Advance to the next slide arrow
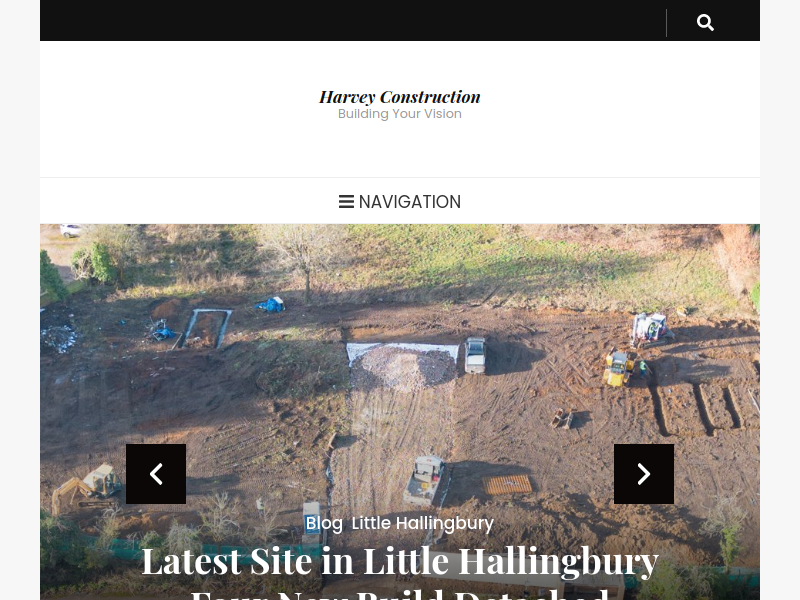Screen dimensions: 800x600 click(644, 474)
